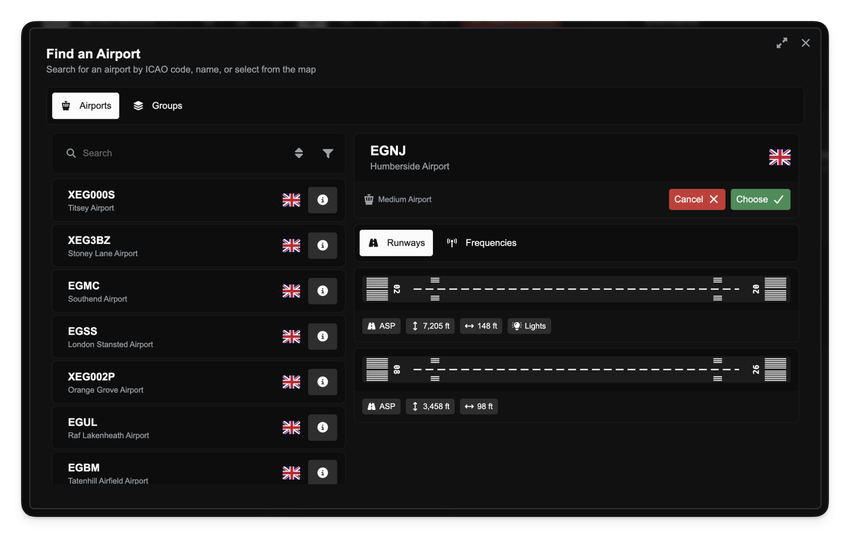The height and width of the screenshot is (538, 850).
Task: Click info icon for Raf Lakenheath Airport
Action: click(322, 427)
